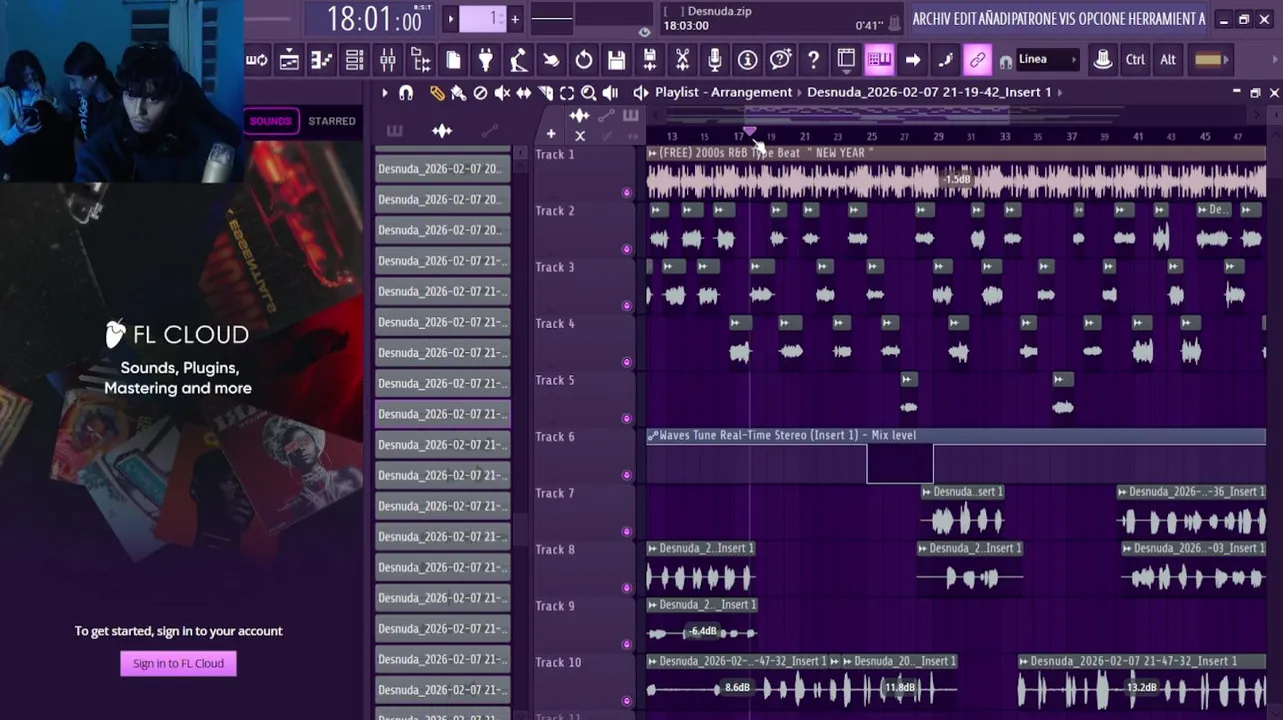Select the Playback speaker tool in Playlist
The width and height of the screenshot is (1283, 720).
point(610,92)
